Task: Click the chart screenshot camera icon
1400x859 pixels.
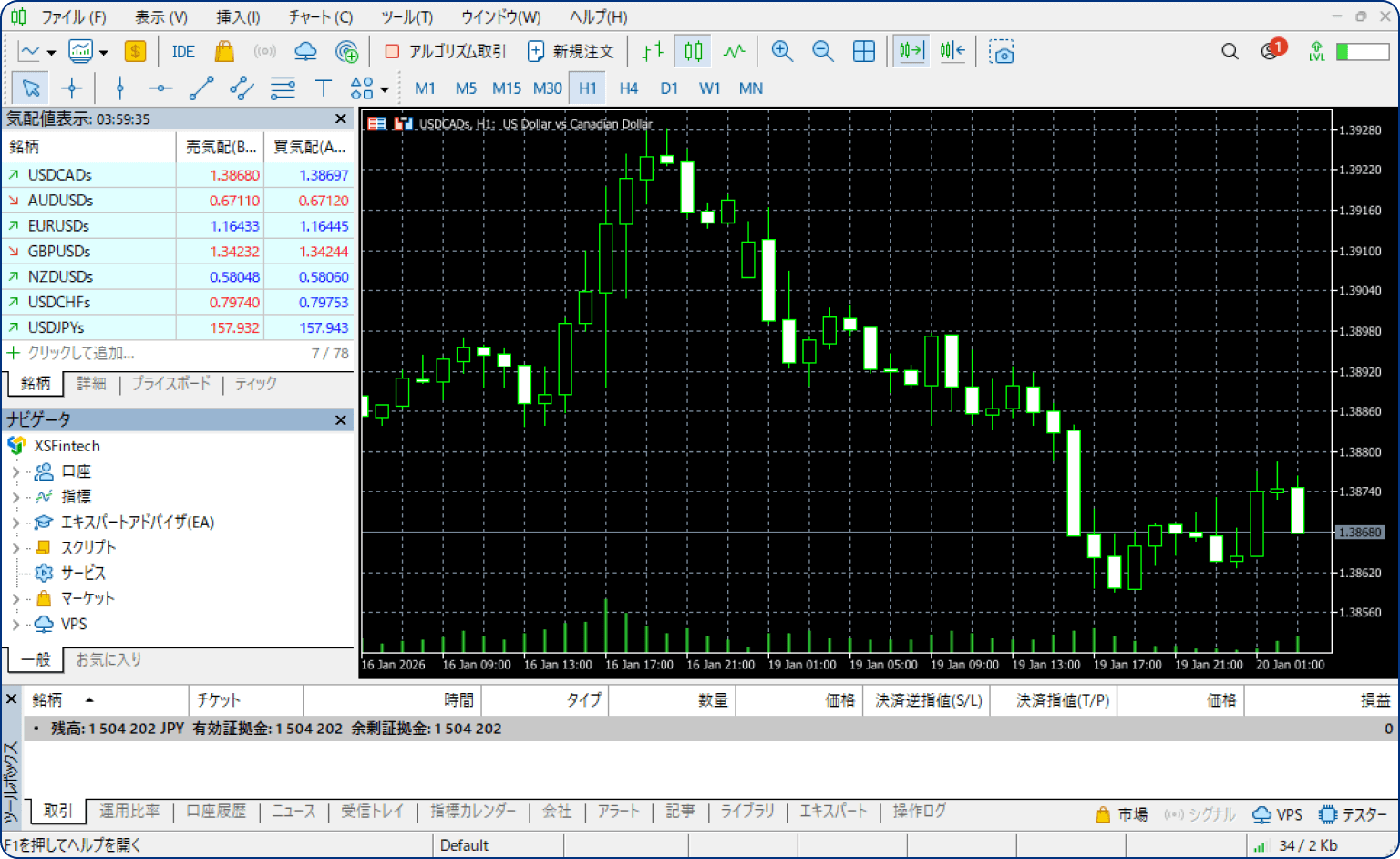Action: coord(1001,52)
